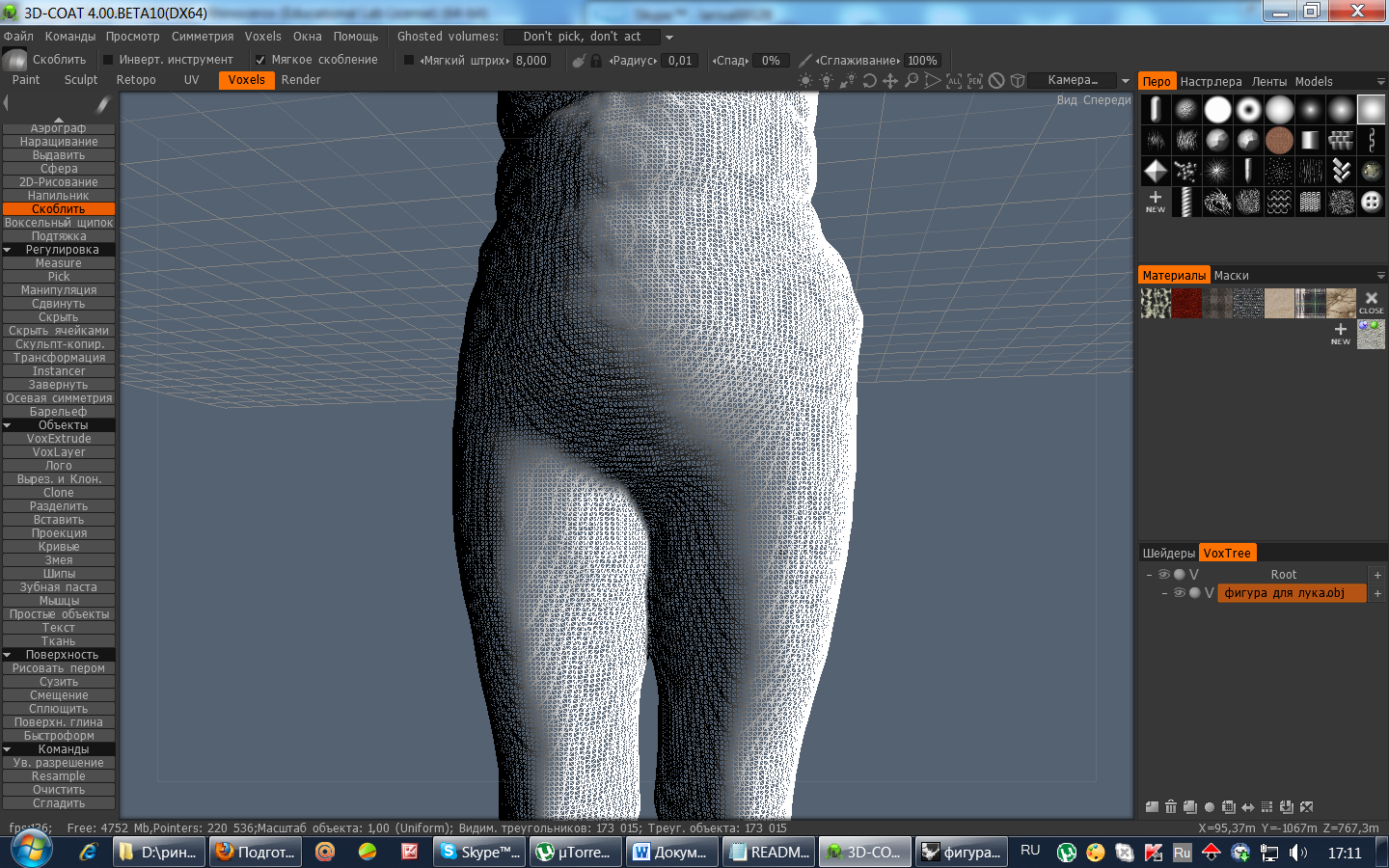Click the Радиус value field 0,01
This screenshot has height=868, width=1389.
(680, 60)
